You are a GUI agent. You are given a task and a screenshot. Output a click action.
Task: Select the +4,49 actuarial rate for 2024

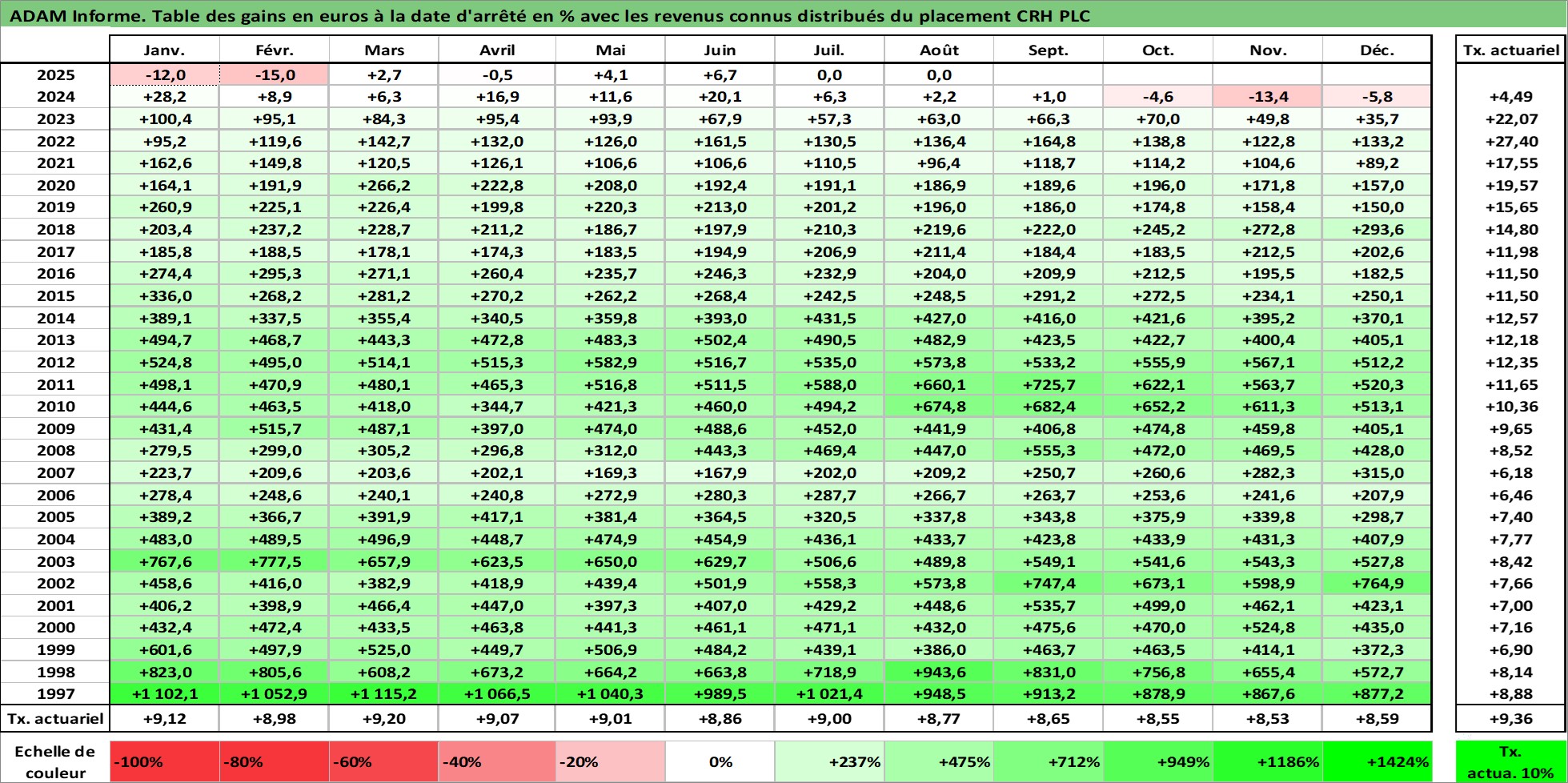click(1510, 97)
